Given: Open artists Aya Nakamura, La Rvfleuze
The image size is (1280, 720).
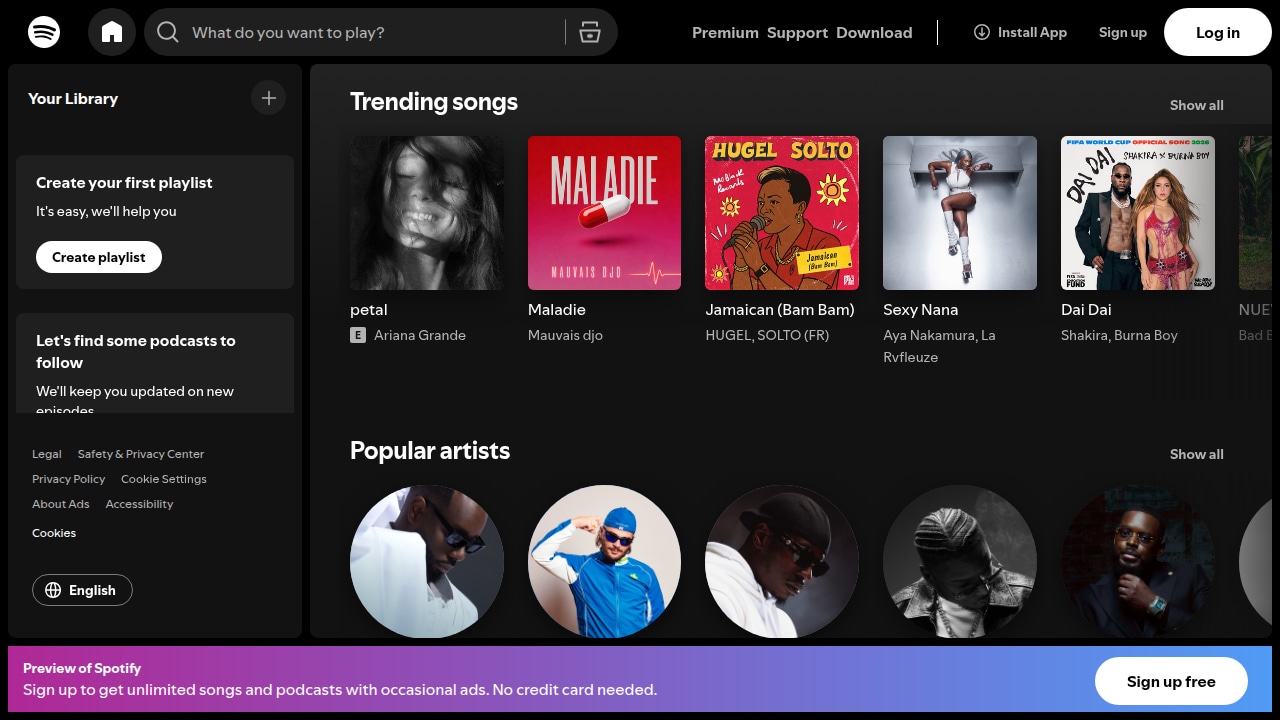Looking at the screenshot, I should click(x=939, y=346).
